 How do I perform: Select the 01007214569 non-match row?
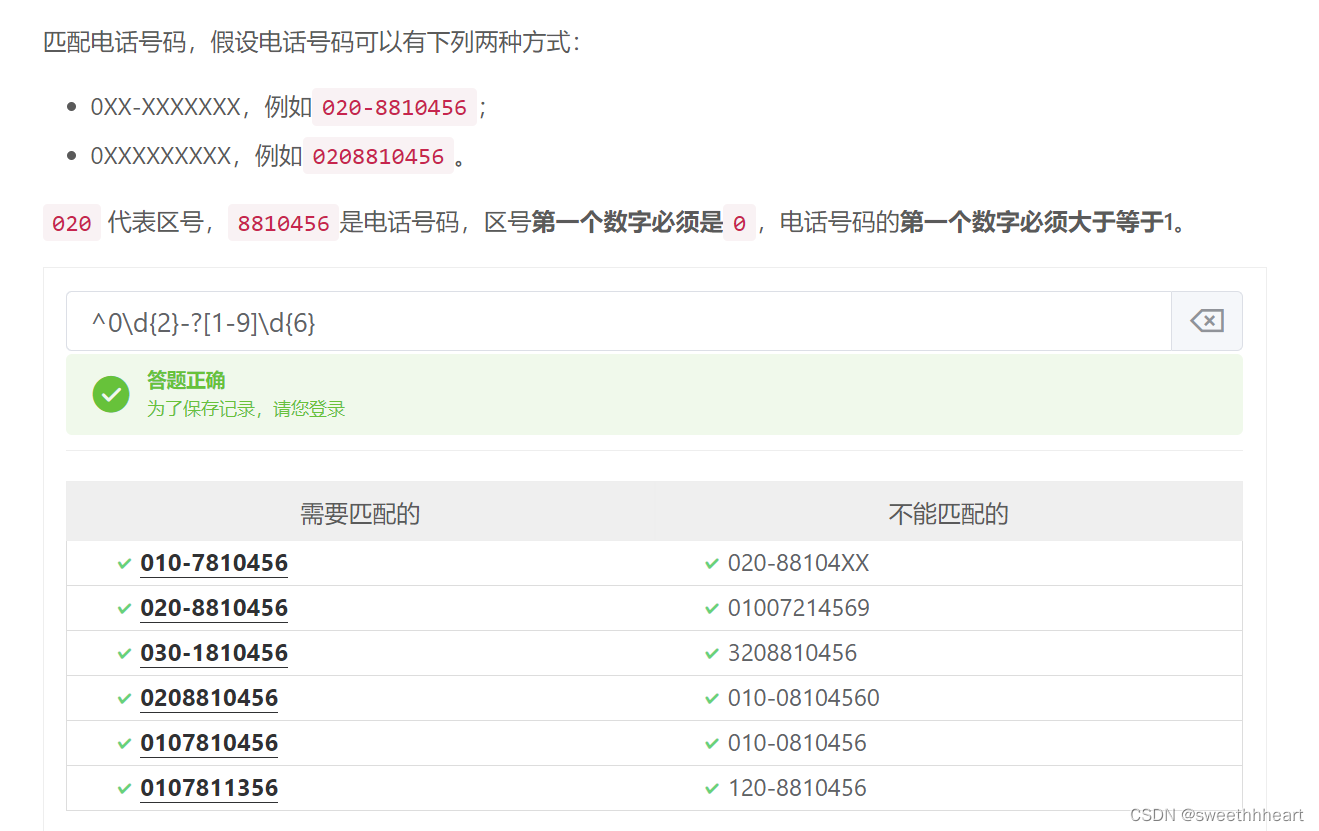click(798, 608)
